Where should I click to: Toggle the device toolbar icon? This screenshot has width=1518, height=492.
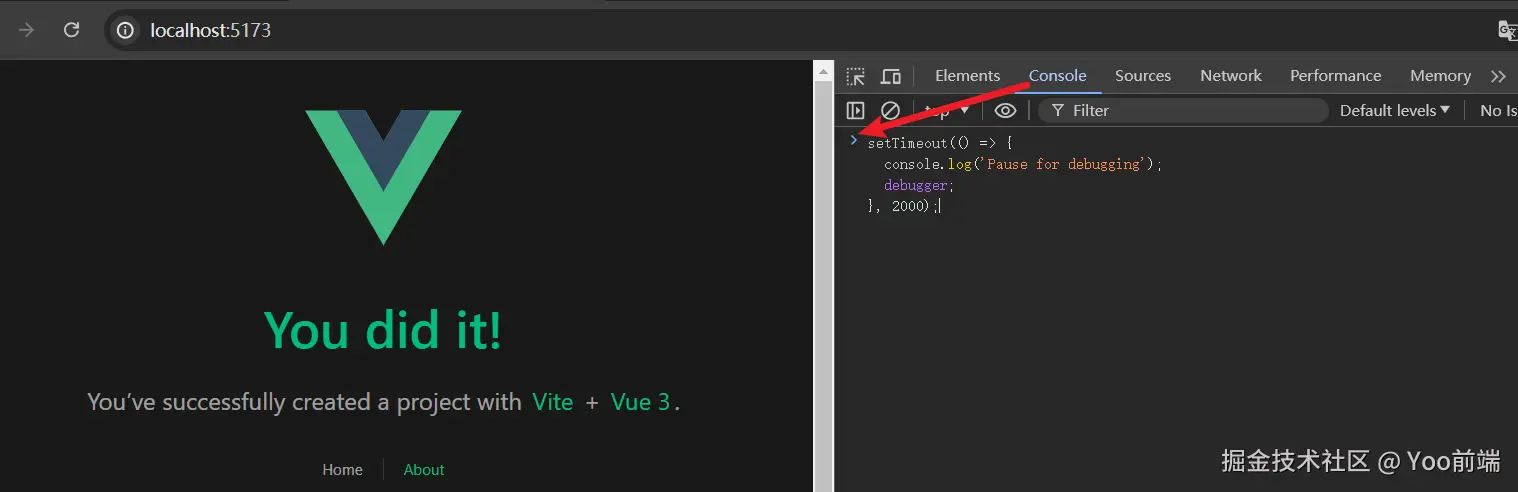(890, 76)
